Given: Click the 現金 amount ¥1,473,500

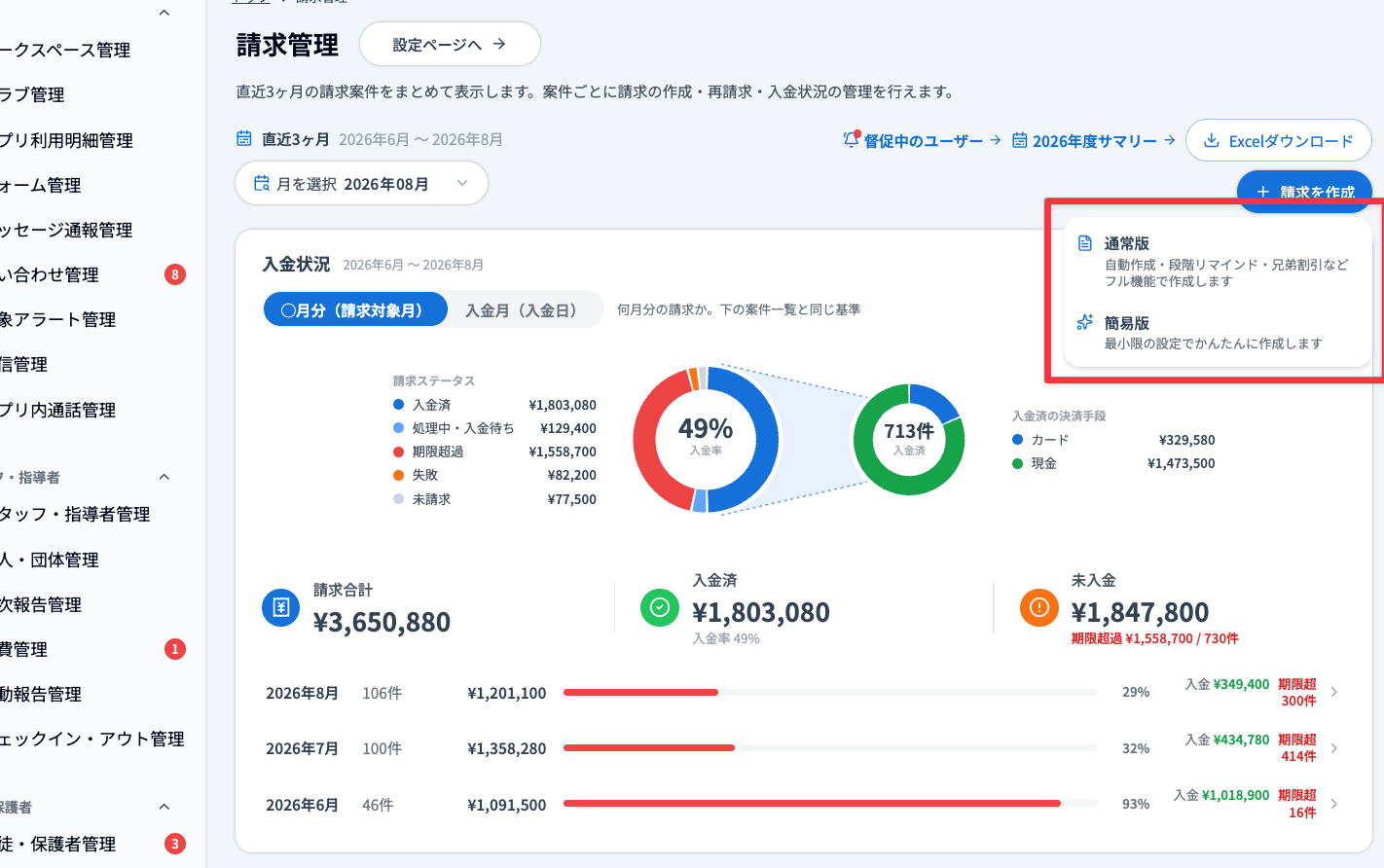Looking at the screenshot, I should click(1182, 463).
